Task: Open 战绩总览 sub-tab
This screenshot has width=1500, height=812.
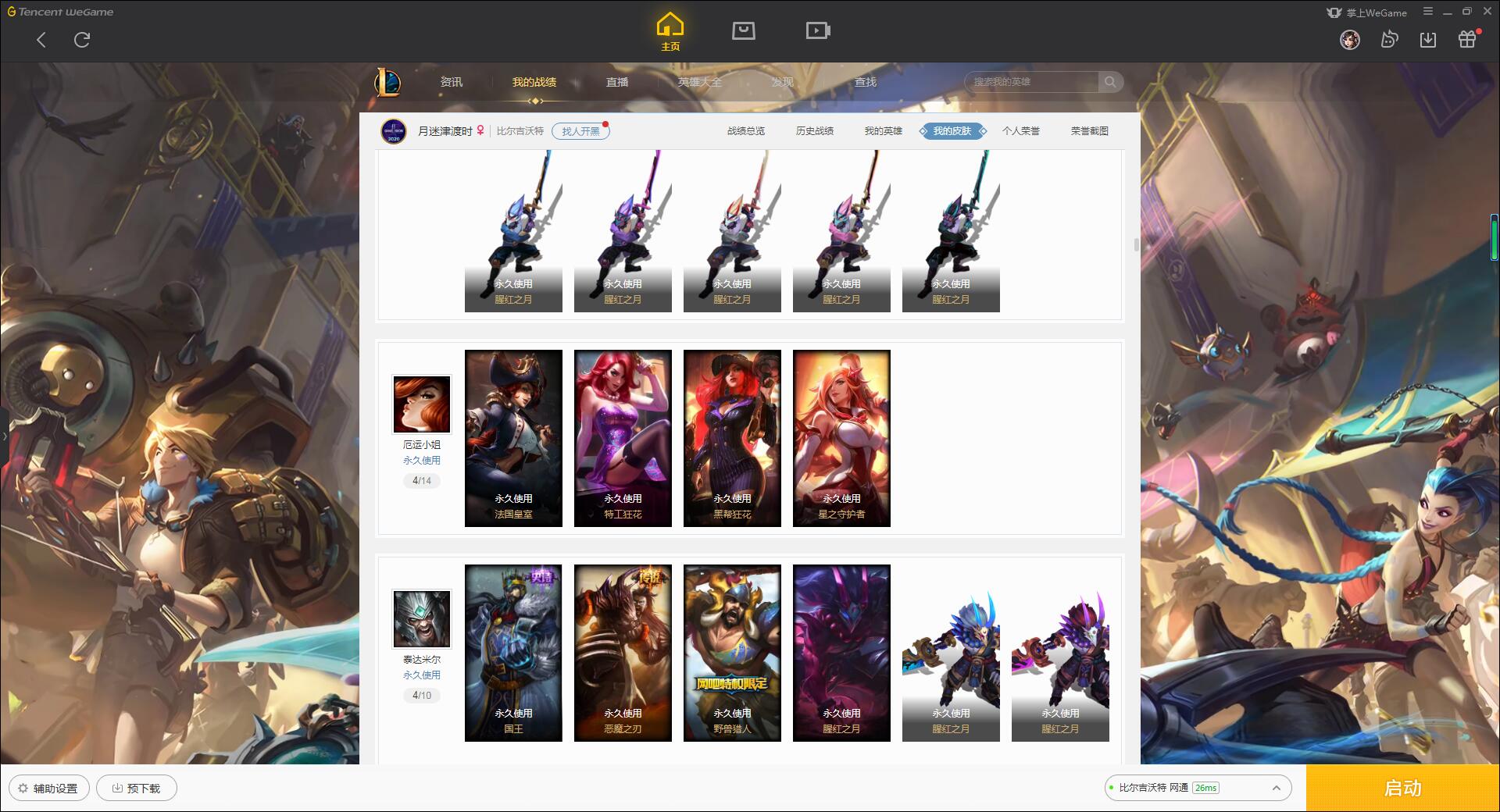Action: point(746,131)
